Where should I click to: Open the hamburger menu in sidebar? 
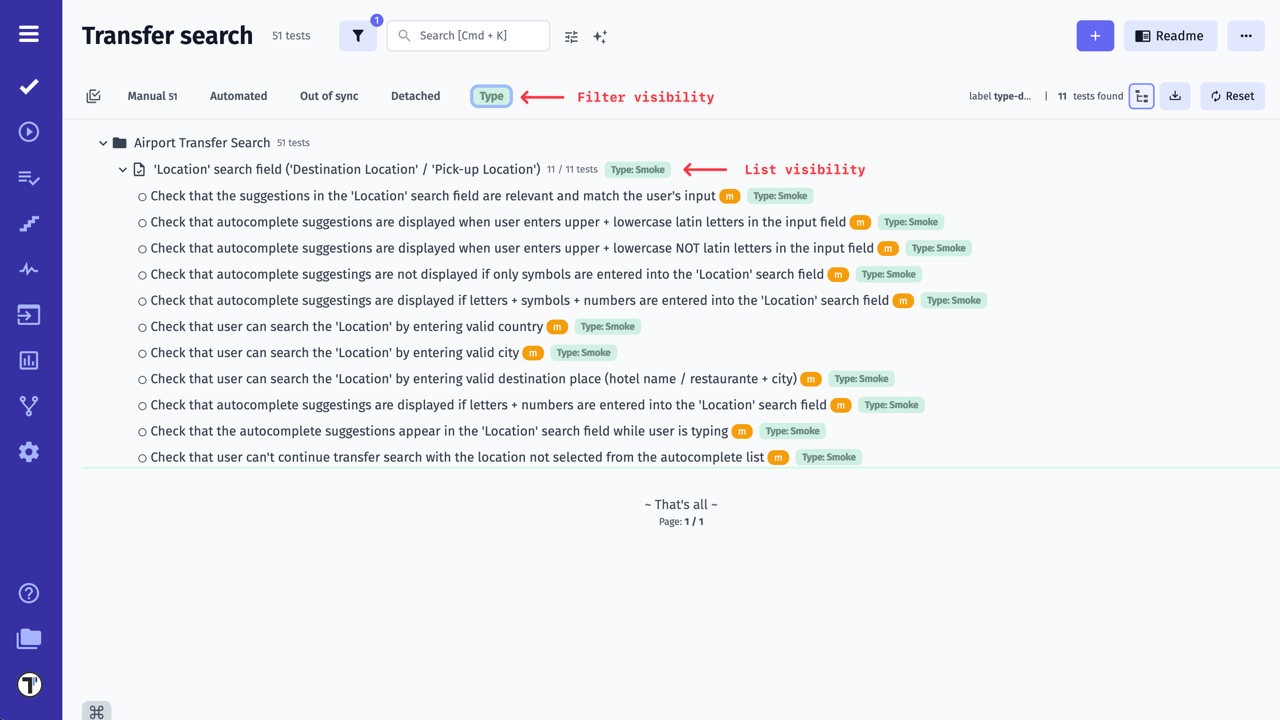point(29,34)
